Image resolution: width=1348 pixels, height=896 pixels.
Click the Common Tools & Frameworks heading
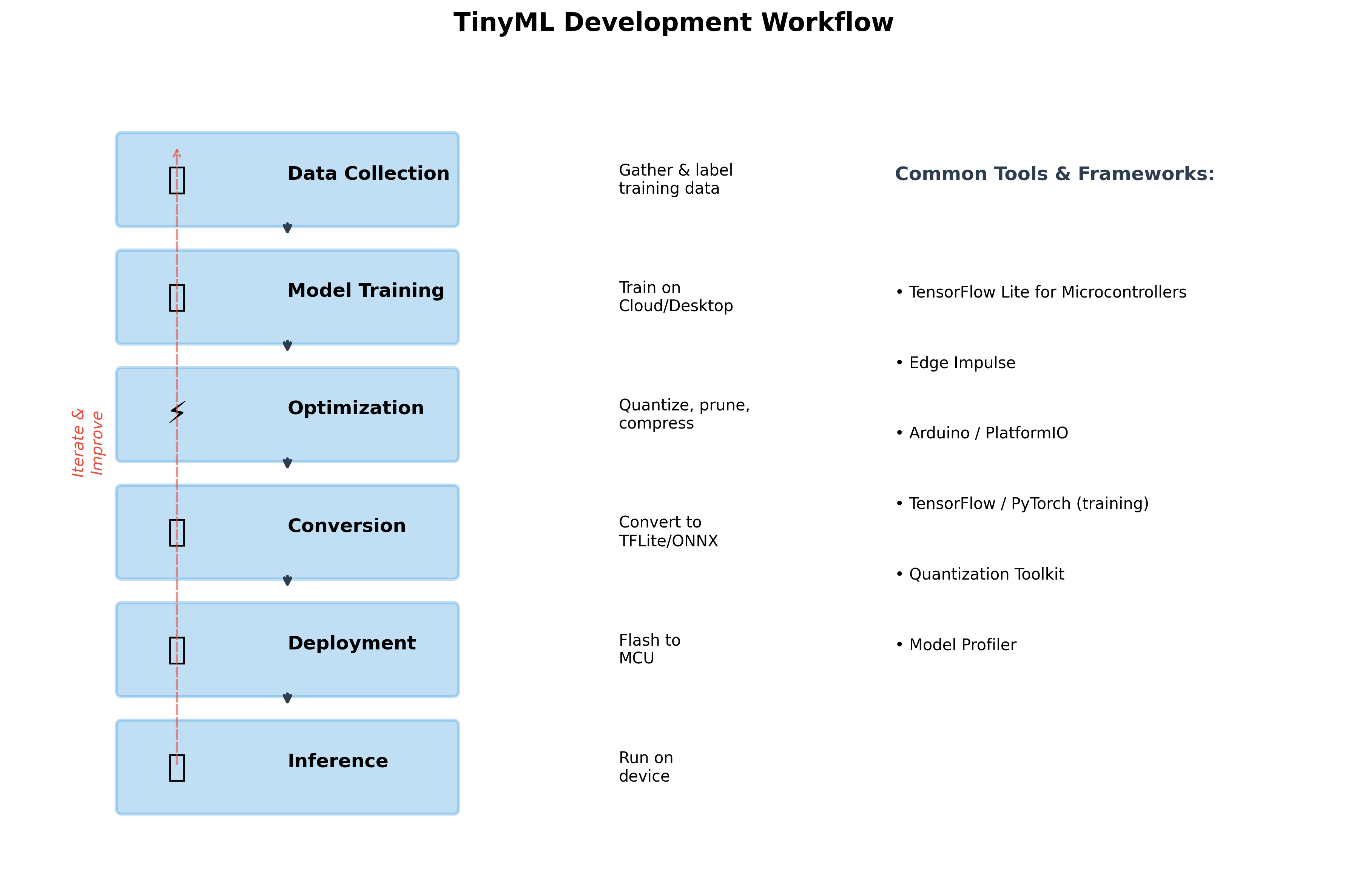1054,174
